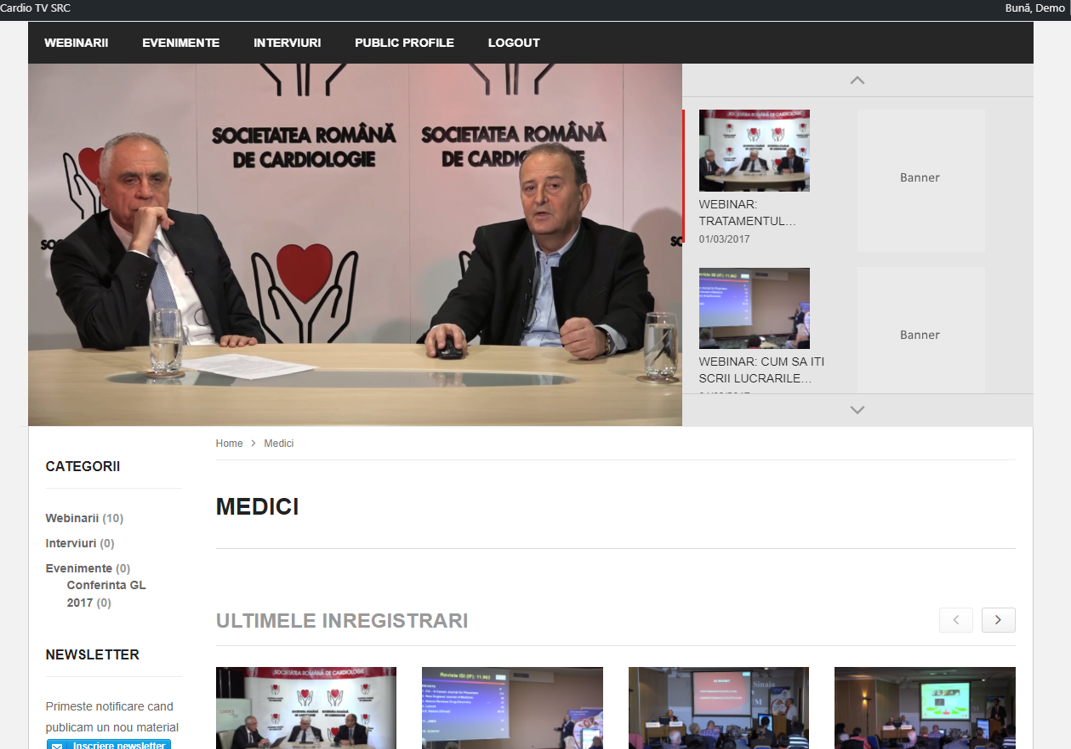Screen dimensions: 1071x749
Task: Click the WEBINAR: CUM SA ITI SCRII LUCRARILE title
Action: [x=761, y=370]
